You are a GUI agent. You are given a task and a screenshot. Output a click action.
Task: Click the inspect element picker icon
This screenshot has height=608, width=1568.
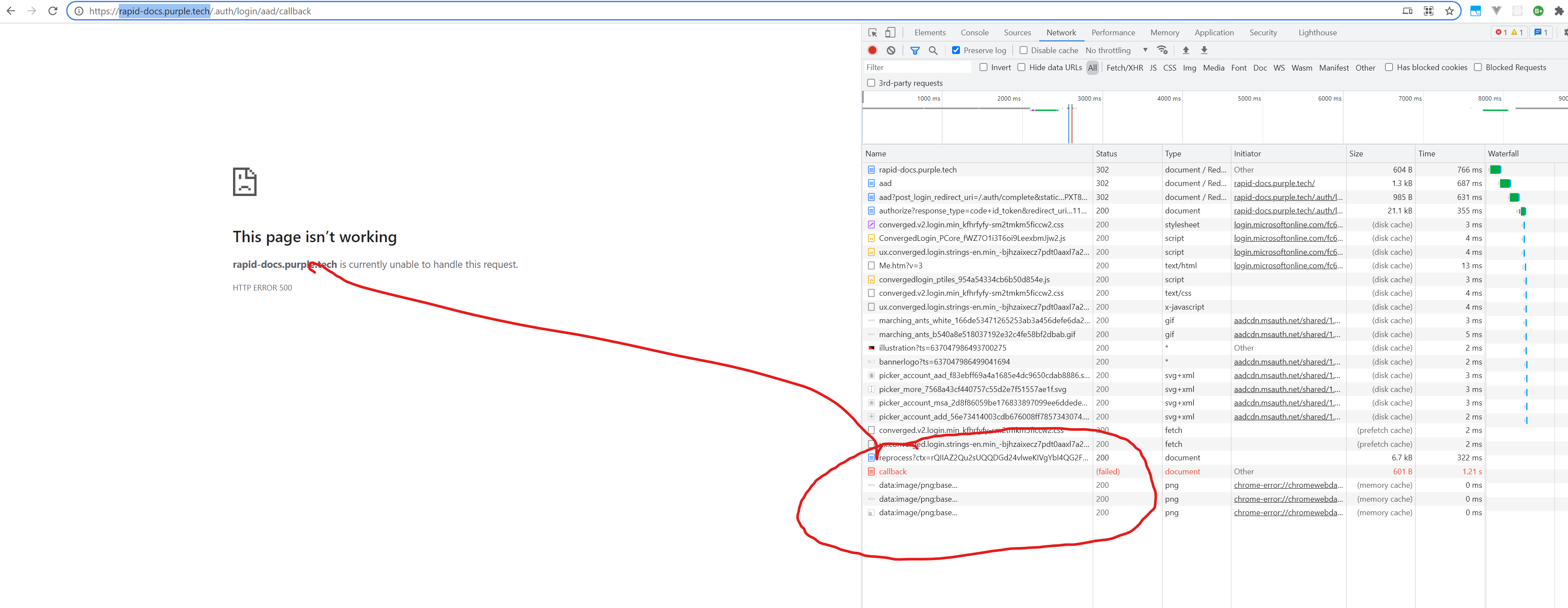(872, 33)
